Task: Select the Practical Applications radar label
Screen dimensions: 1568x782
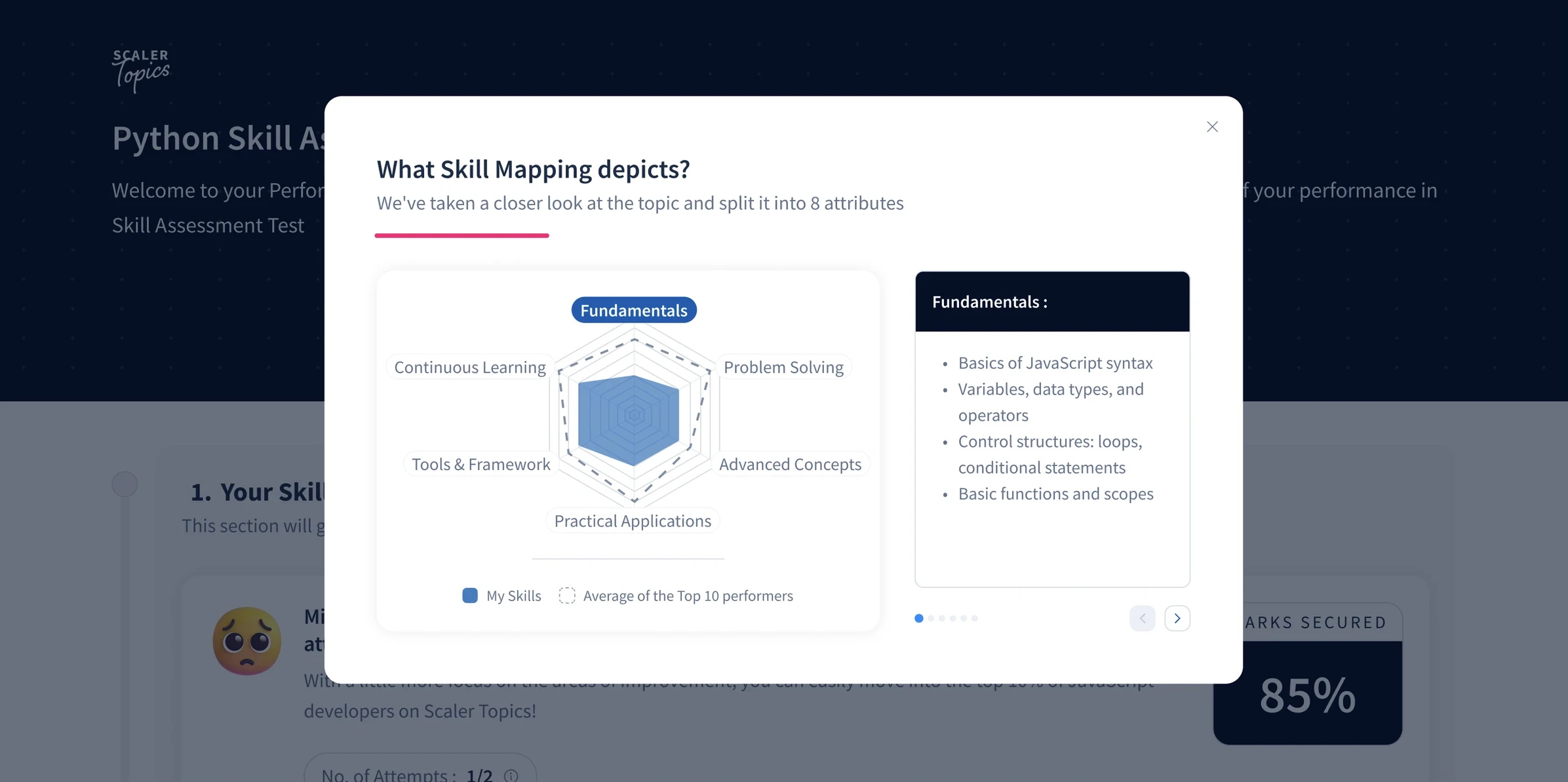Action: point(633,520)
